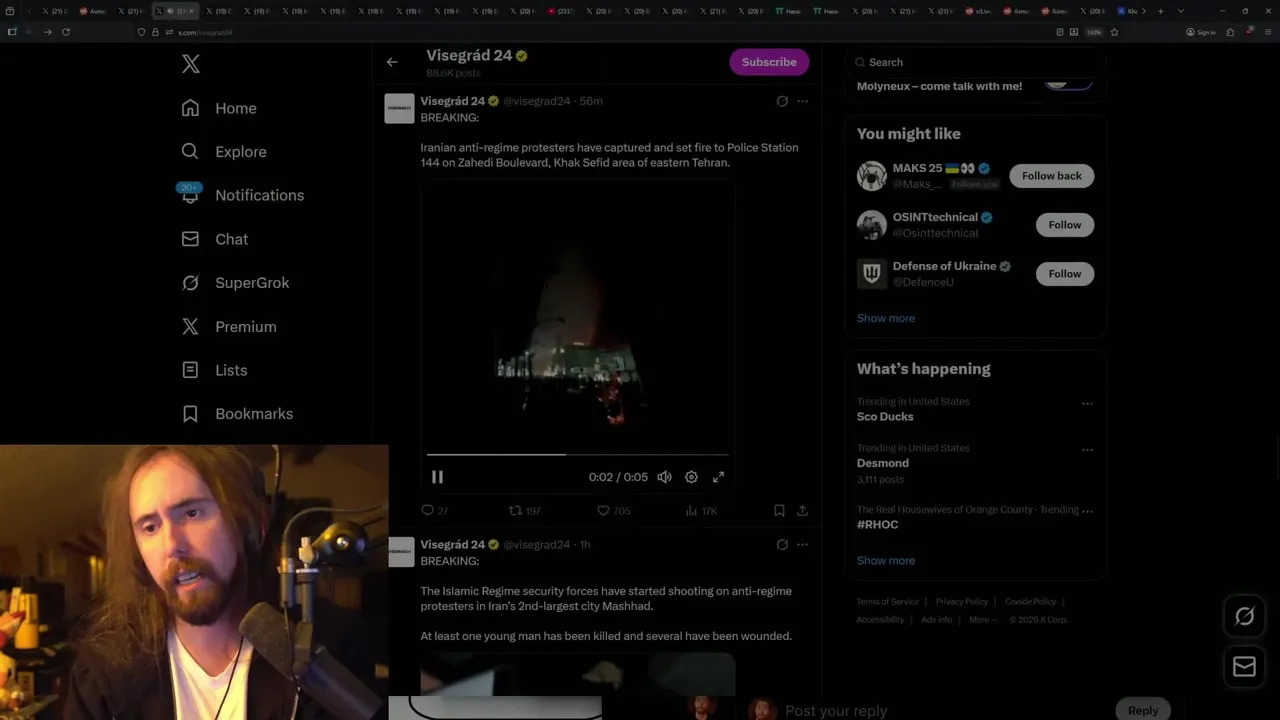1280x720 pixels.
Task: Mute the tweet video audio
Action: point(664,477)
